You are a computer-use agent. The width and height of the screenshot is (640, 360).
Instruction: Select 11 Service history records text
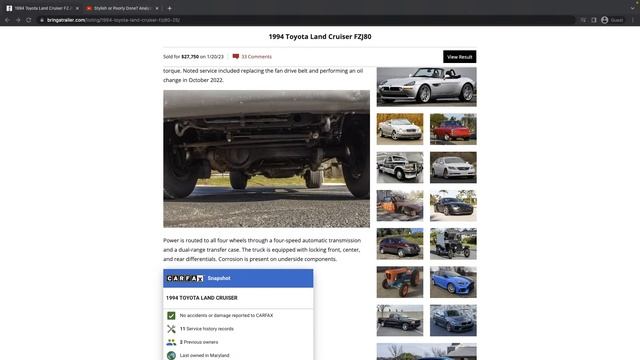pos(207,329)
